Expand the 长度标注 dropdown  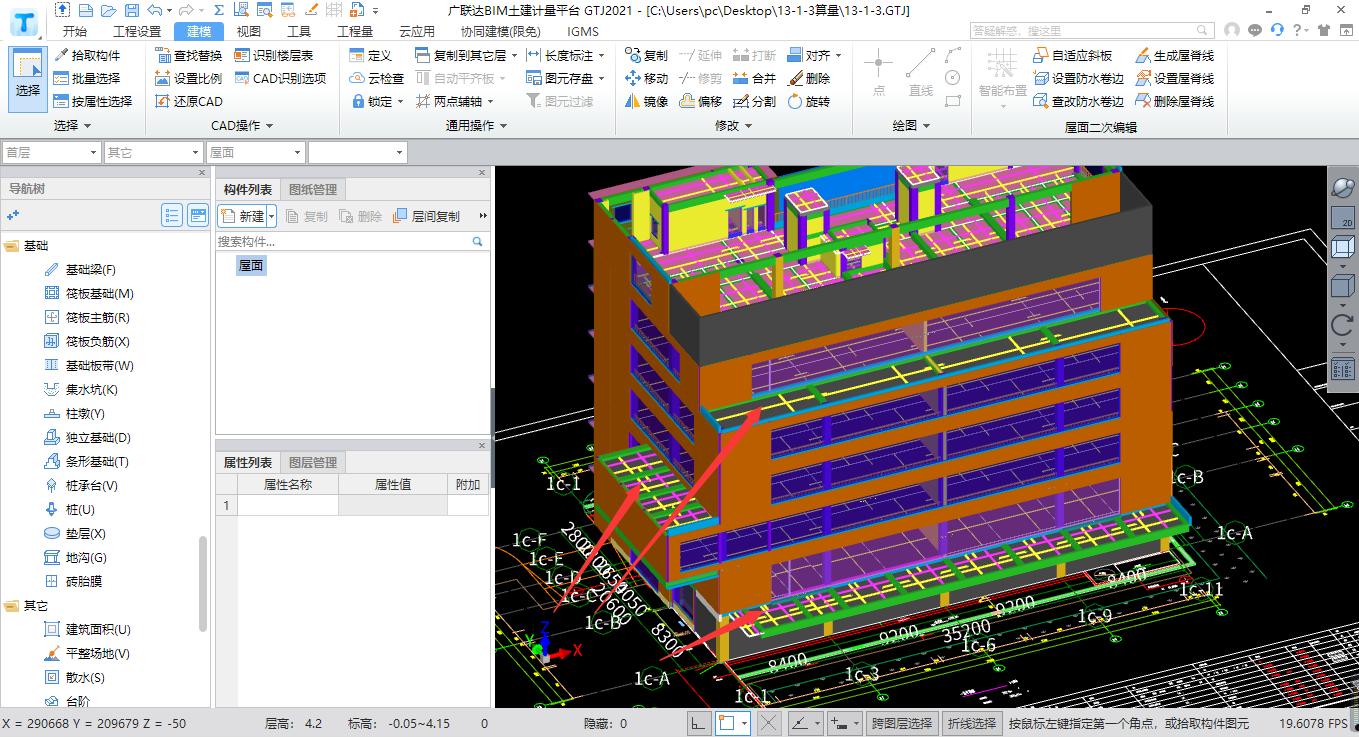(601, 55)
